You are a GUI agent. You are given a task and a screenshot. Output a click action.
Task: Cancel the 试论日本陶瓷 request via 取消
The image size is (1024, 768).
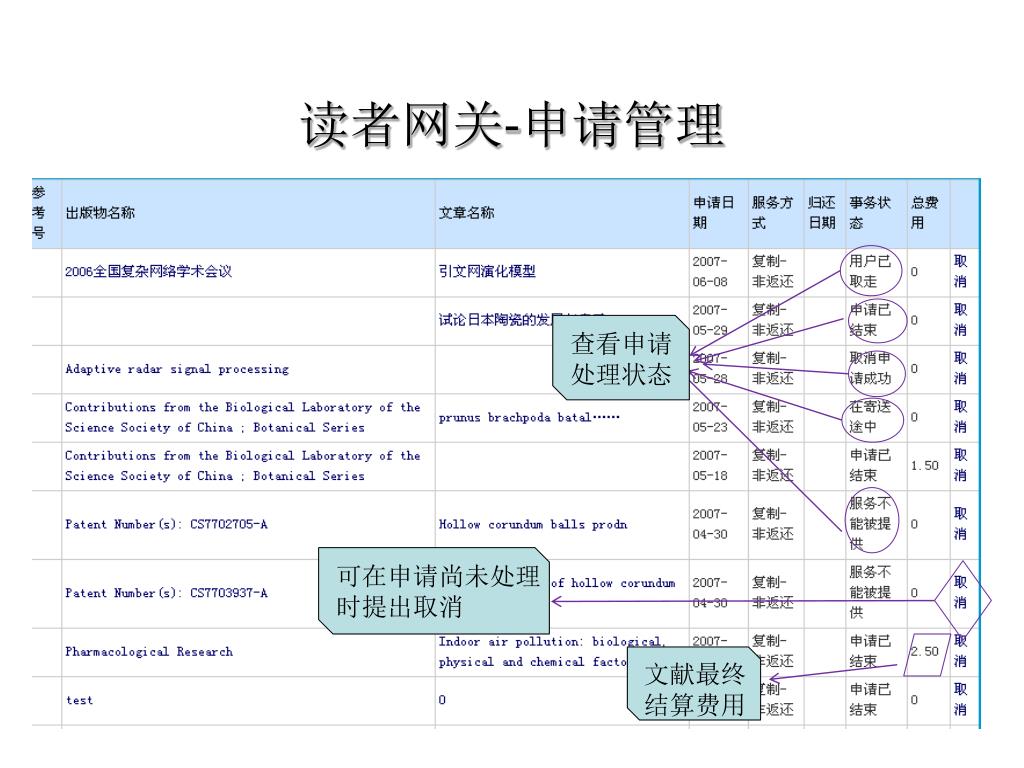(x=960, y=320)
